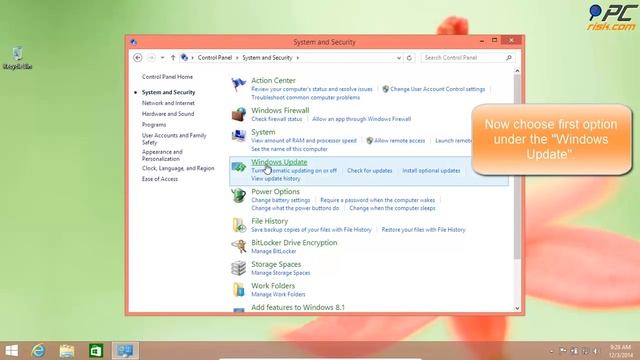Image resolution: width=640 pixels, height=360 pixels.
Task: Click the search magnifier icon
Action: [509, 58]
